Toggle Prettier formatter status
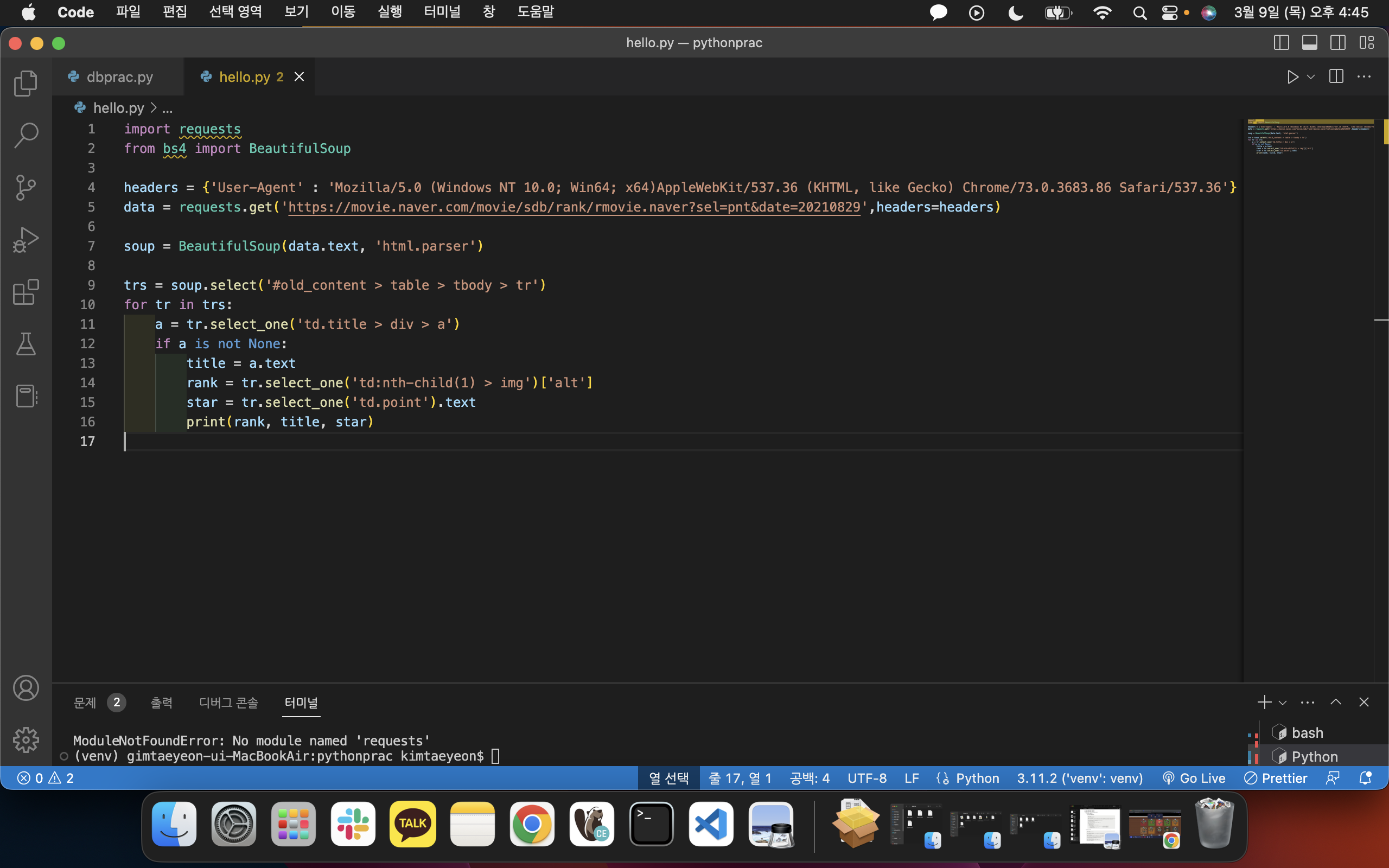Screen dimensions: 1389x868 [x=1276, y=778]
